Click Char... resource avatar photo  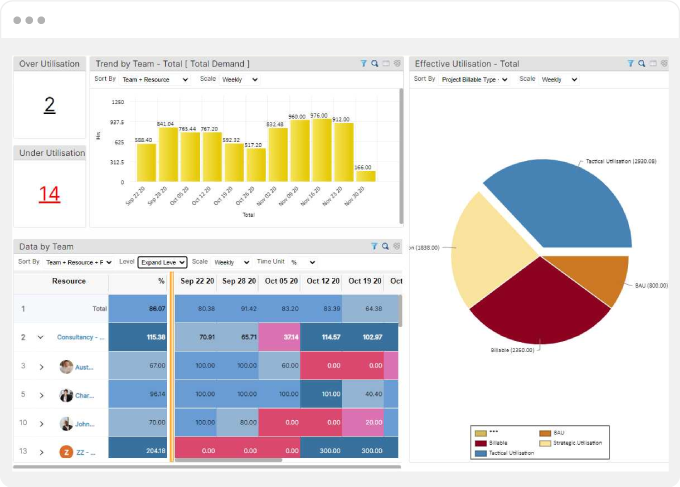click(66, 395)
